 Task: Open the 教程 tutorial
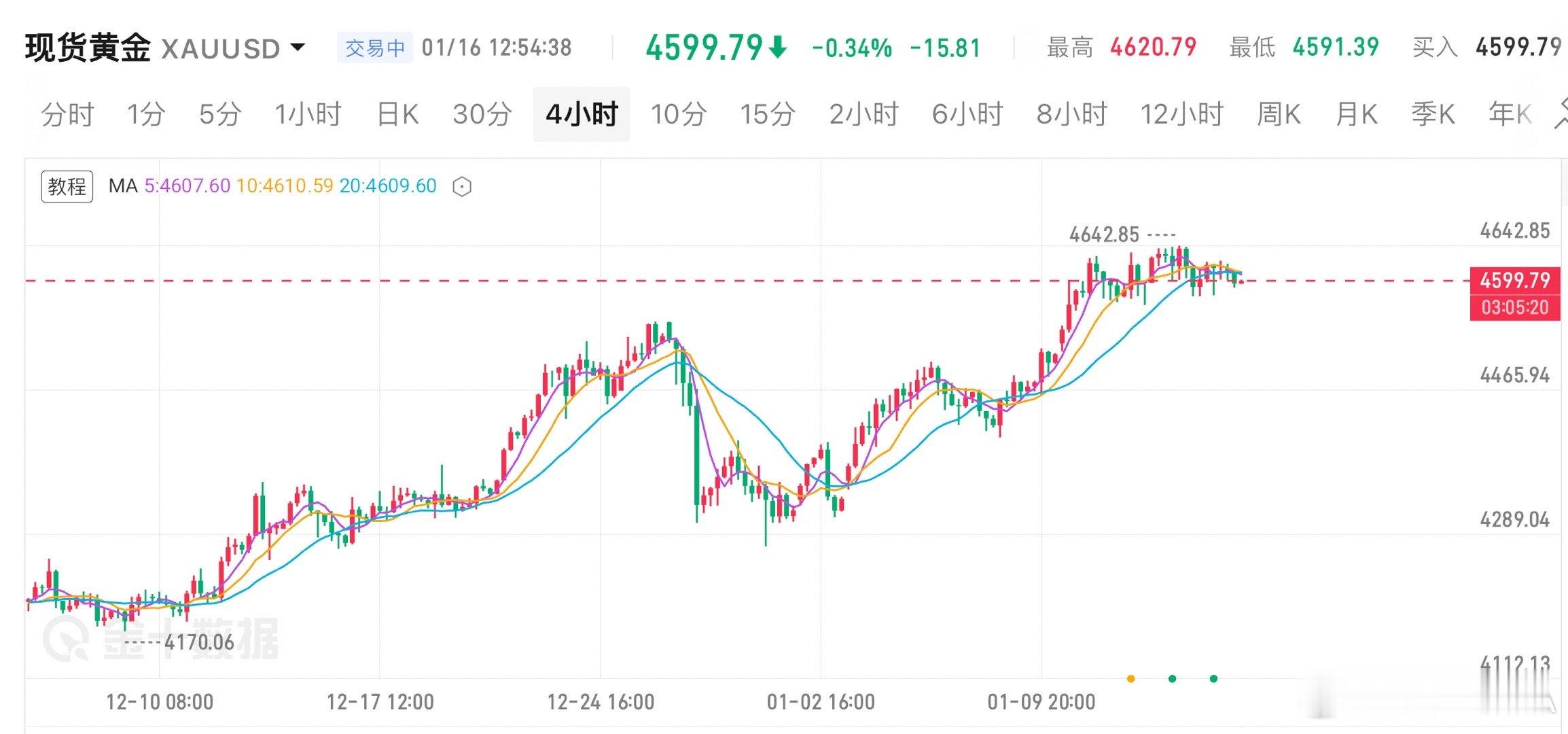(68, 185)
